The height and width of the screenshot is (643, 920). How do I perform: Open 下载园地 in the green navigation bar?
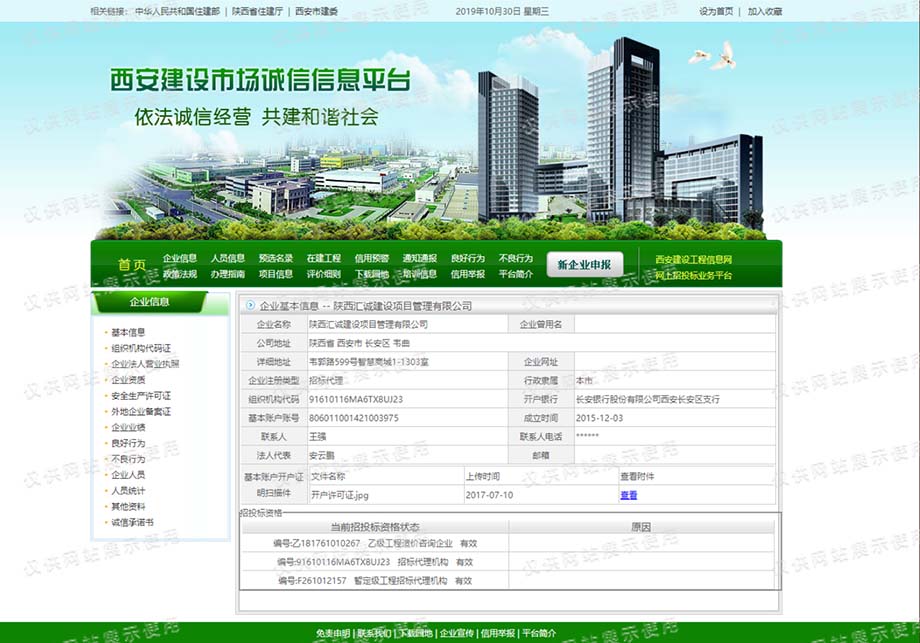coord(372,274)
